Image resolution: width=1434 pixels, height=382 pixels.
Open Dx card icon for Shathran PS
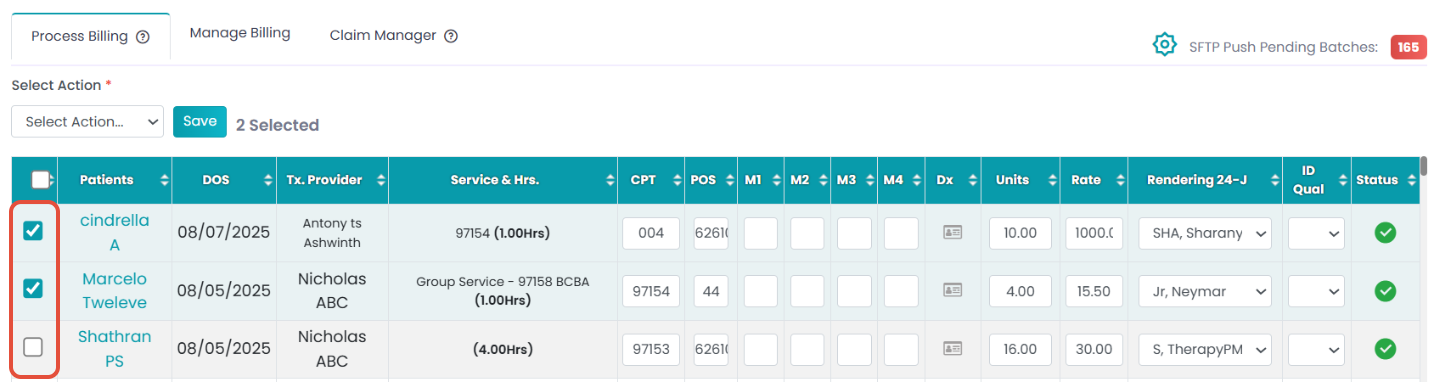tap(953, 349)
